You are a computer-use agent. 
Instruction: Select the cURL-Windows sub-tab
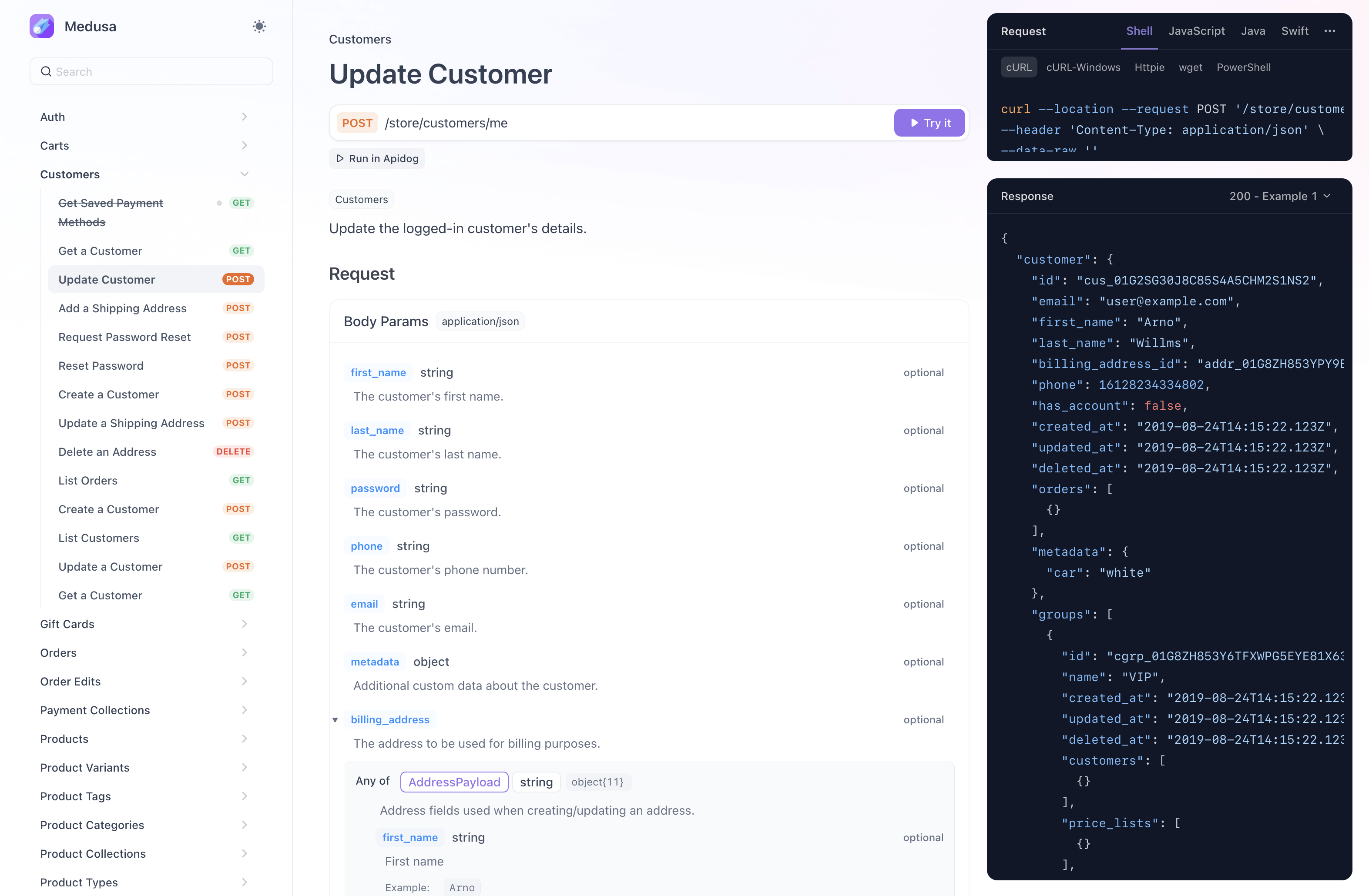(1083, 67)
